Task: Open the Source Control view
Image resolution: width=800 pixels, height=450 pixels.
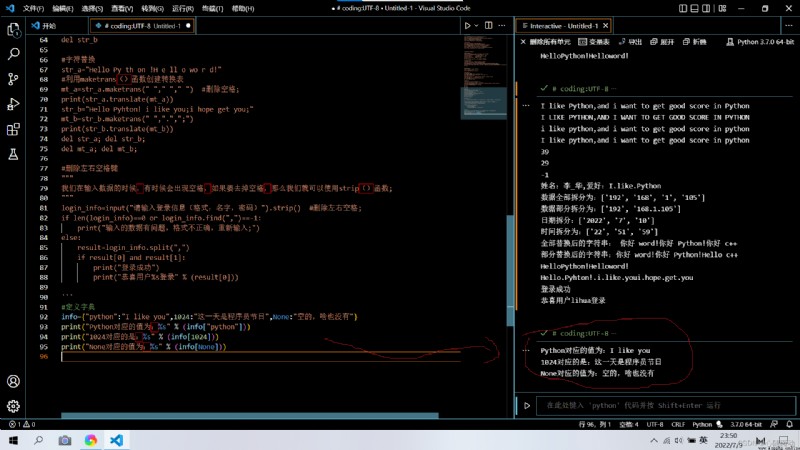Action: coord(13,79)
